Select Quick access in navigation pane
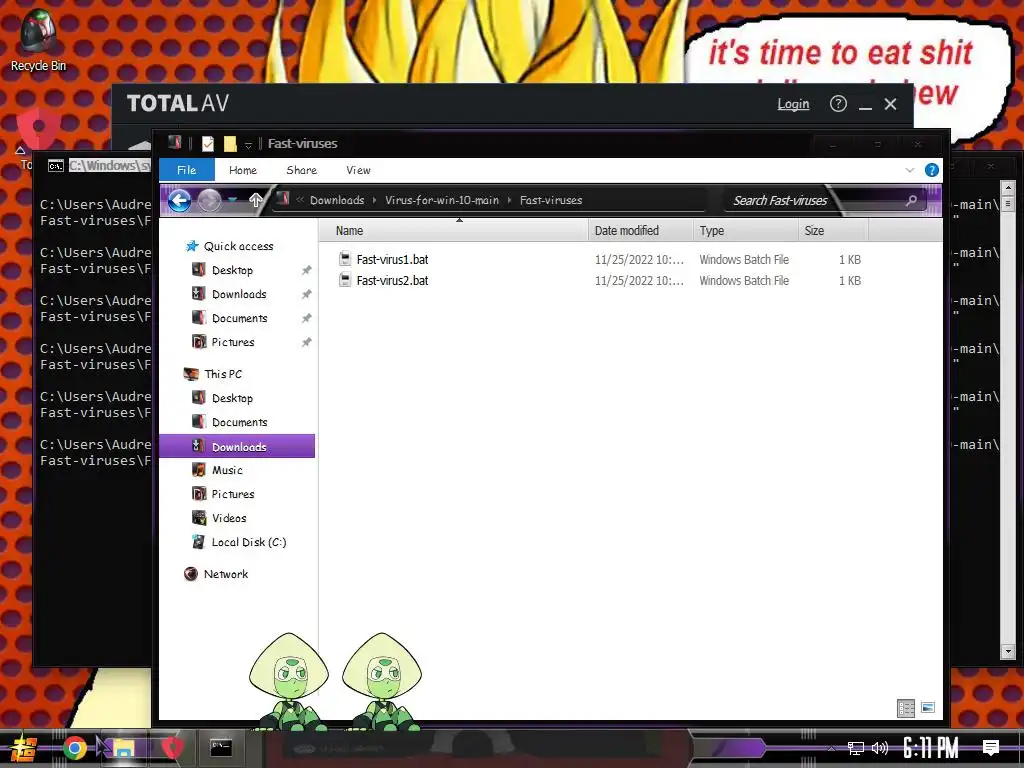The image size is (1024, 768). [238, 246]
